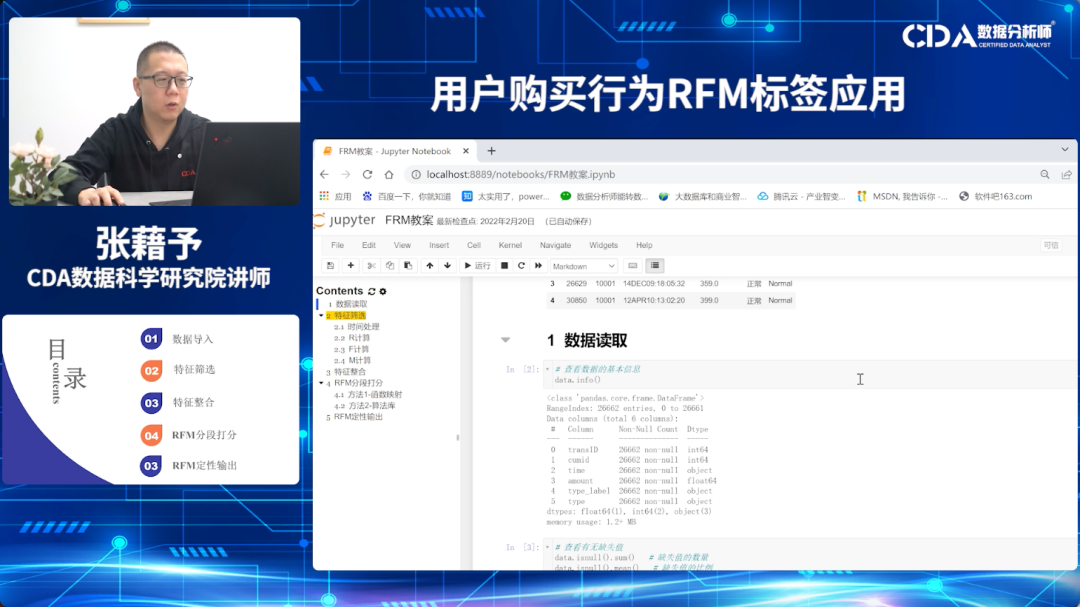This screenshot has width=1080, height=607.
Task: Collapse the 特征筛选 section in Contents
Action: (x=321, y=316)
